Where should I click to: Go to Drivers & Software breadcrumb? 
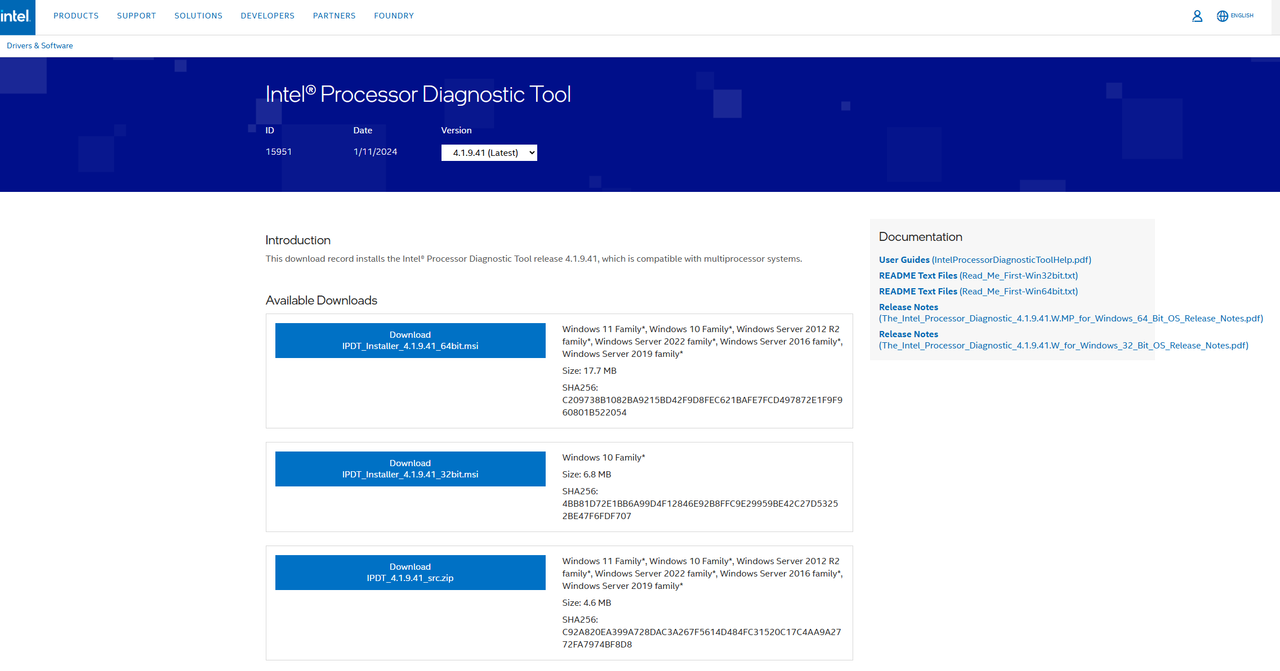[x=40, y=46]
